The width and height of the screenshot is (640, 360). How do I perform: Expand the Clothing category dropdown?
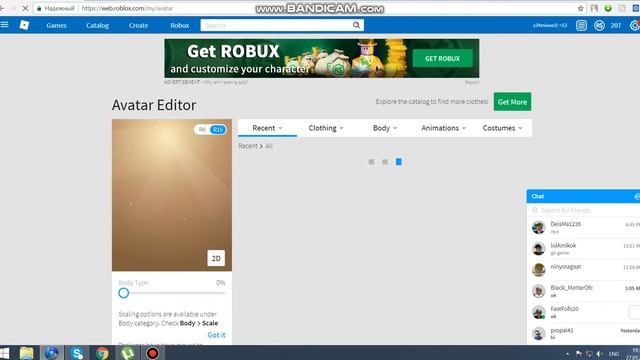click(326, 128)
